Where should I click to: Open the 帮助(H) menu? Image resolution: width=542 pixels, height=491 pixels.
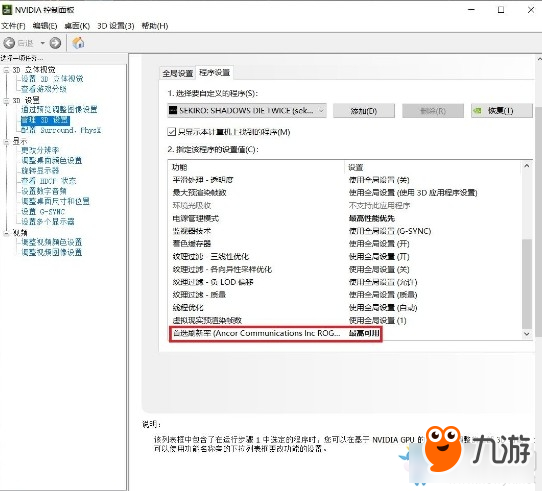(x=155, y=26)
